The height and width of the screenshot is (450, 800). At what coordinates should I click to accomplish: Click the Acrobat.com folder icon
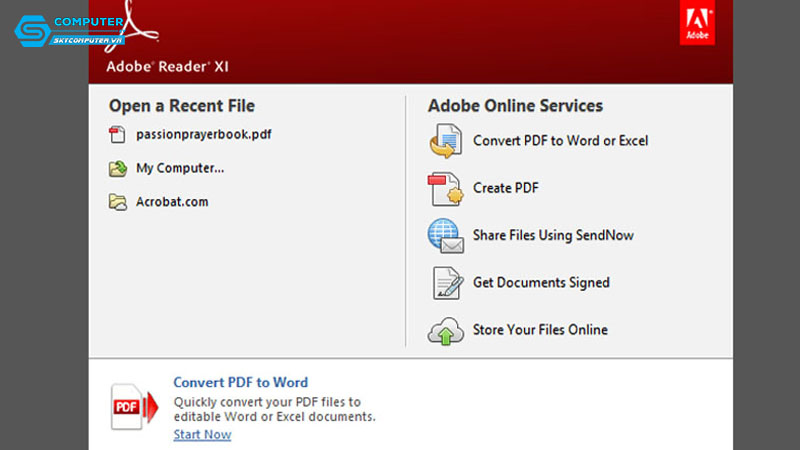(117, 202)
